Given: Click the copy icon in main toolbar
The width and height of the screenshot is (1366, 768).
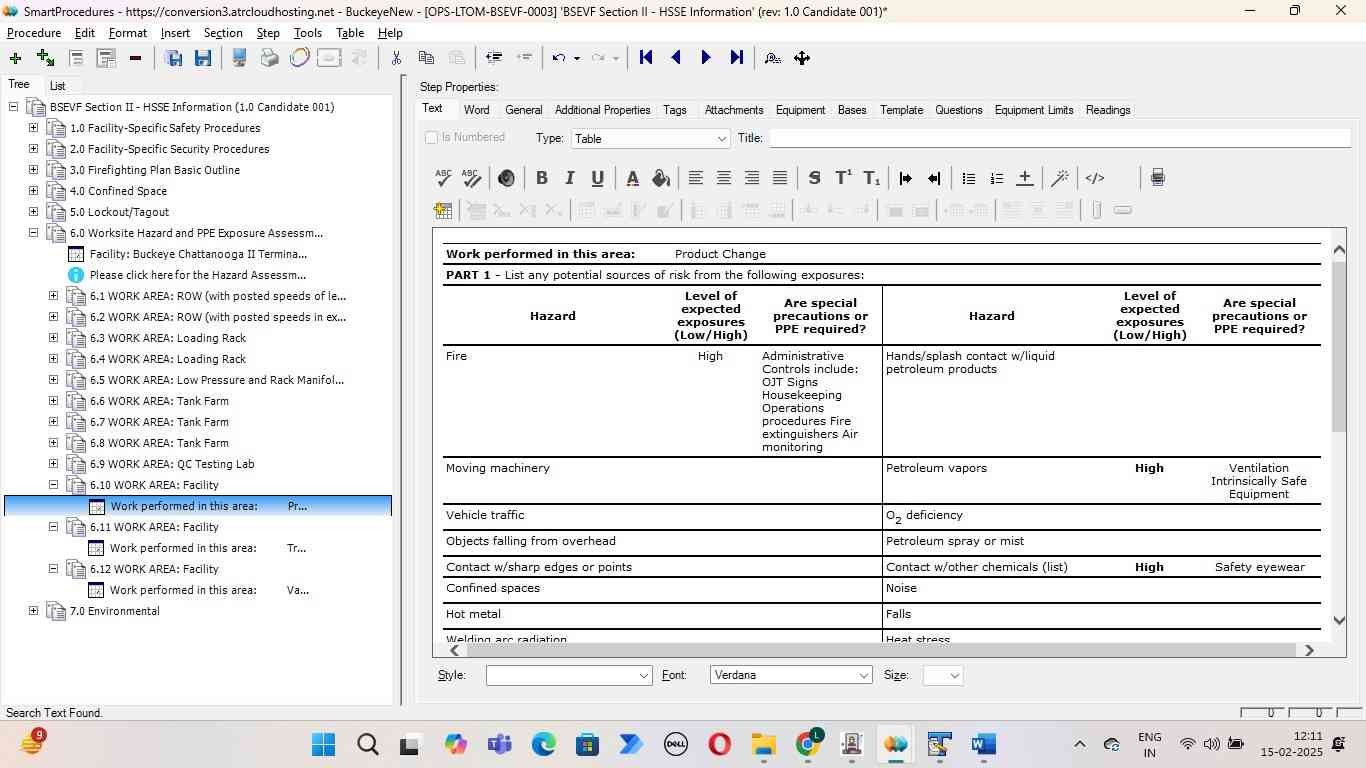Looking at the screenshot, I should (426, 58).
